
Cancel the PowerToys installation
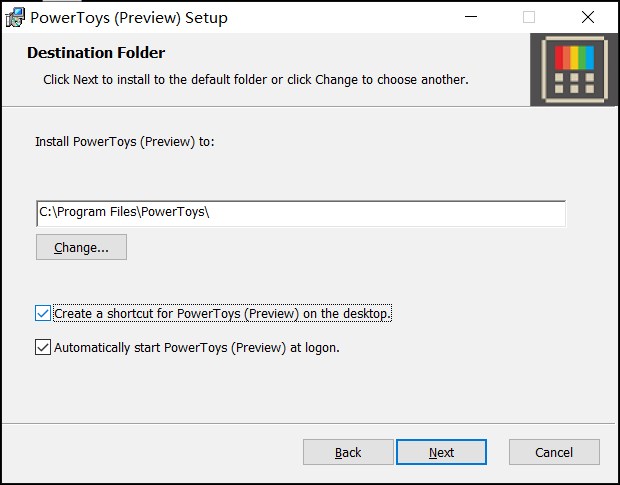pos(554,452)
